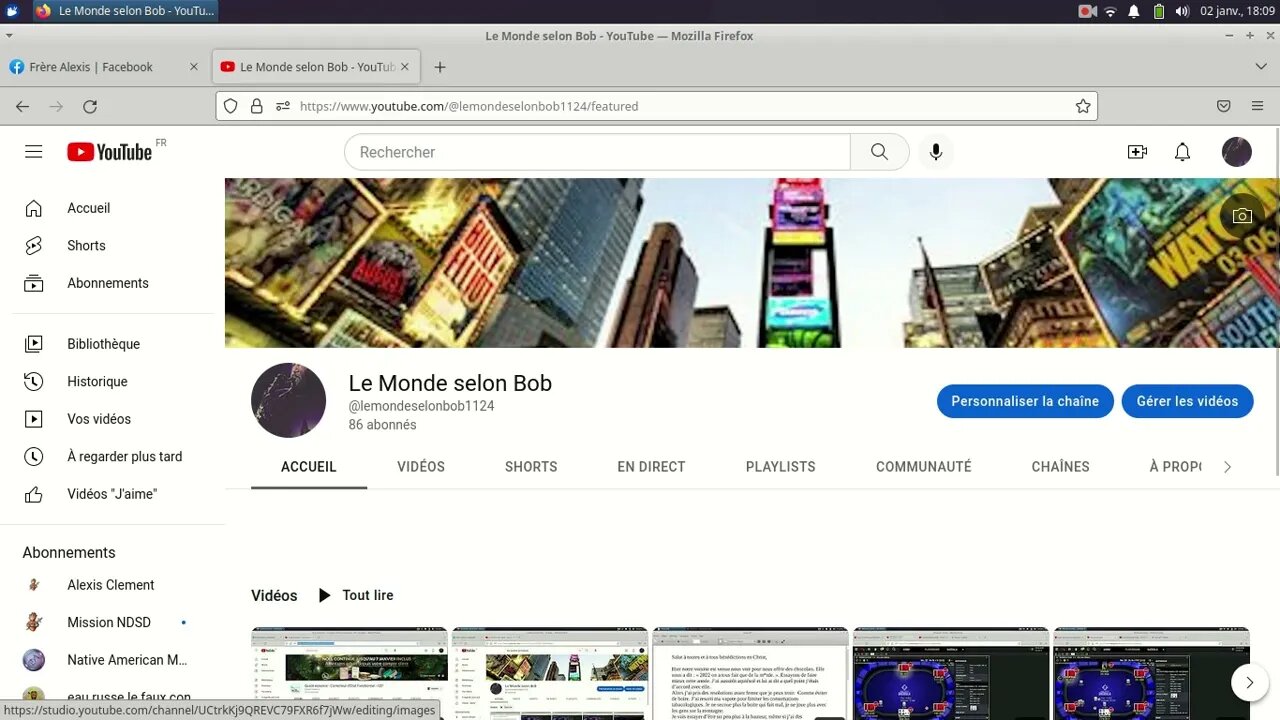
Task: Click the magnifier search button
Action: 879,152
